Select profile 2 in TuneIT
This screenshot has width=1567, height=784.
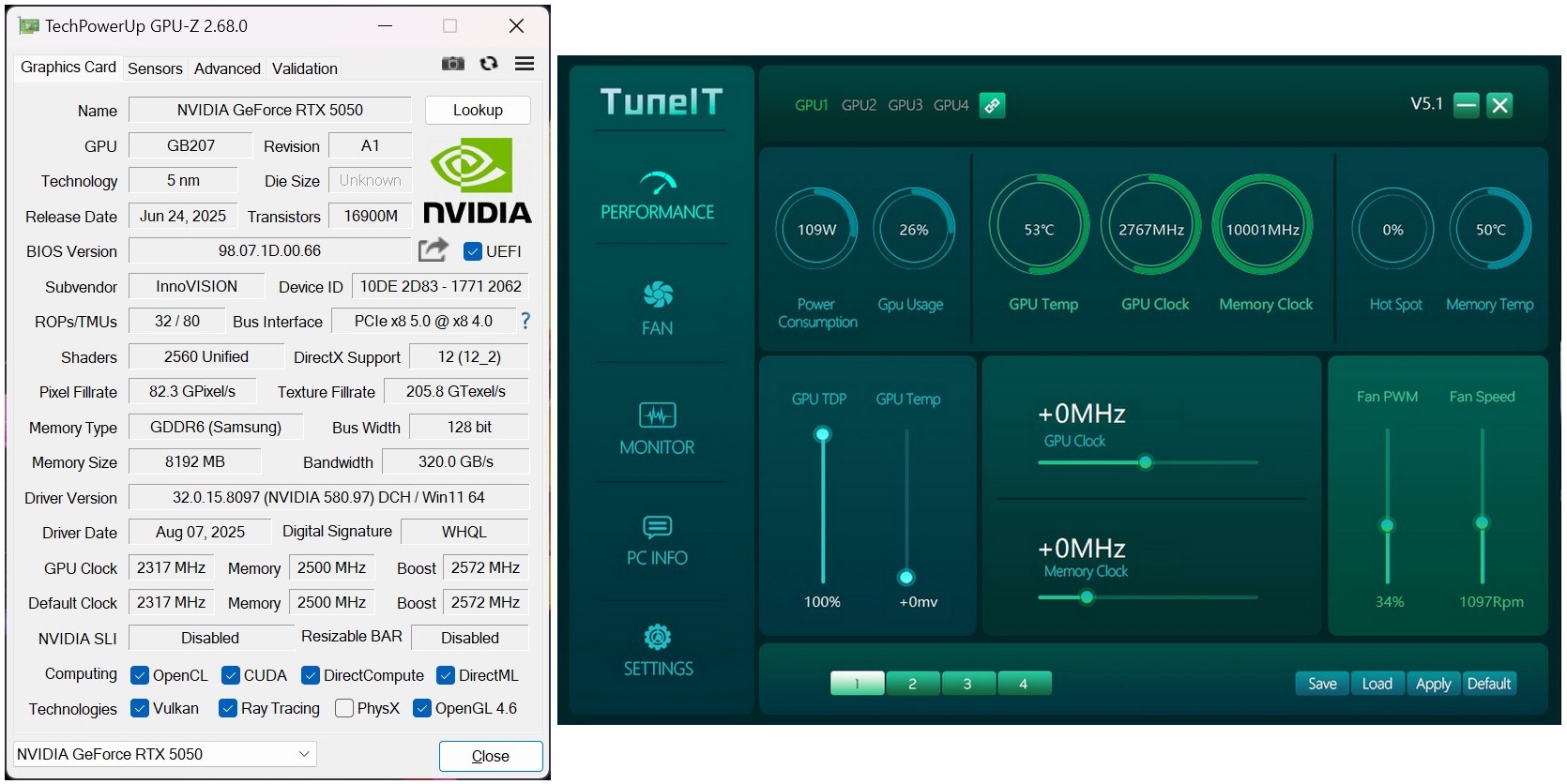(x=912, y=684)
